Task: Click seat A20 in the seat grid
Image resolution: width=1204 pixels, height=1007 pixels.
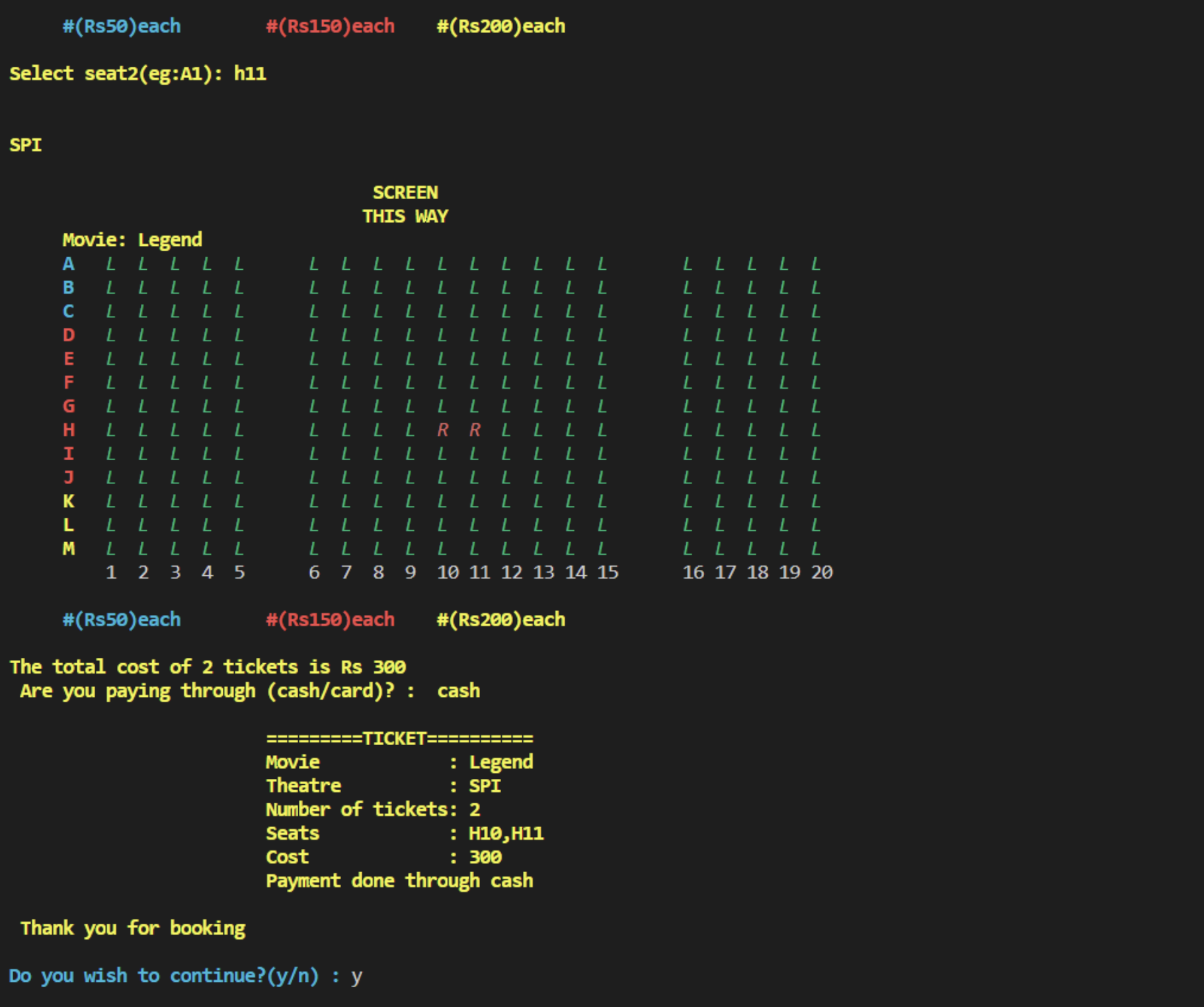Action: pyautogui.click(x=816, y=264)
